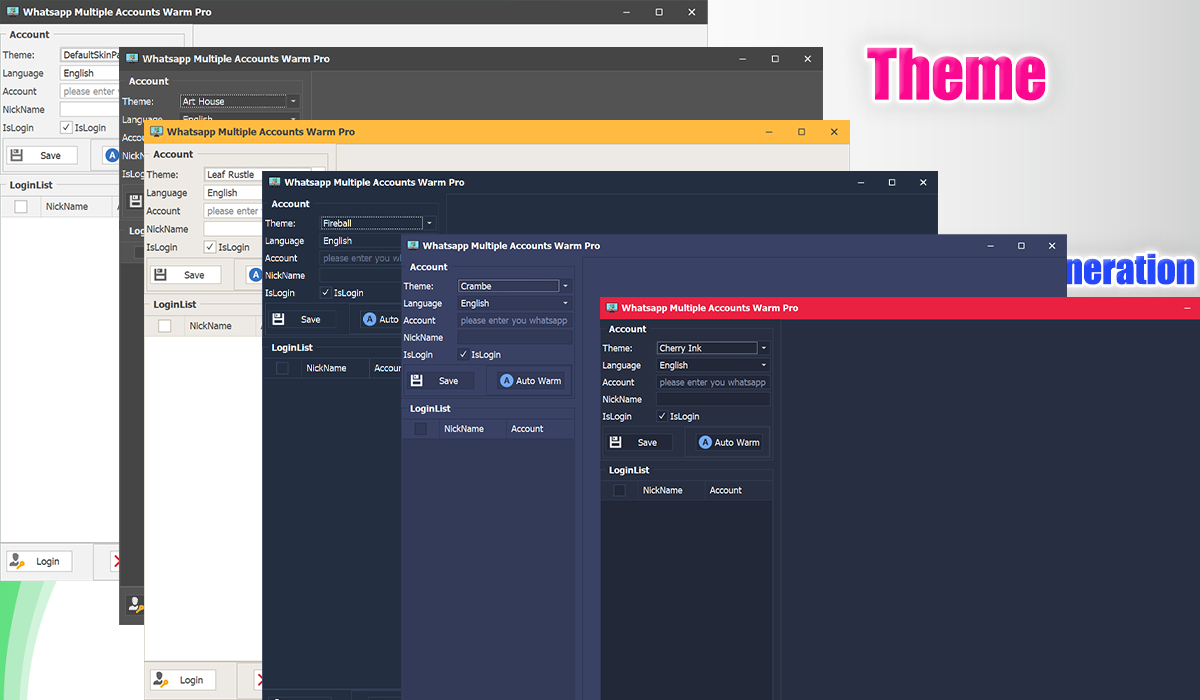Click app icon in default skin title bar
The width and height of the screenshot is (1200, 700).
coord(11,12)
